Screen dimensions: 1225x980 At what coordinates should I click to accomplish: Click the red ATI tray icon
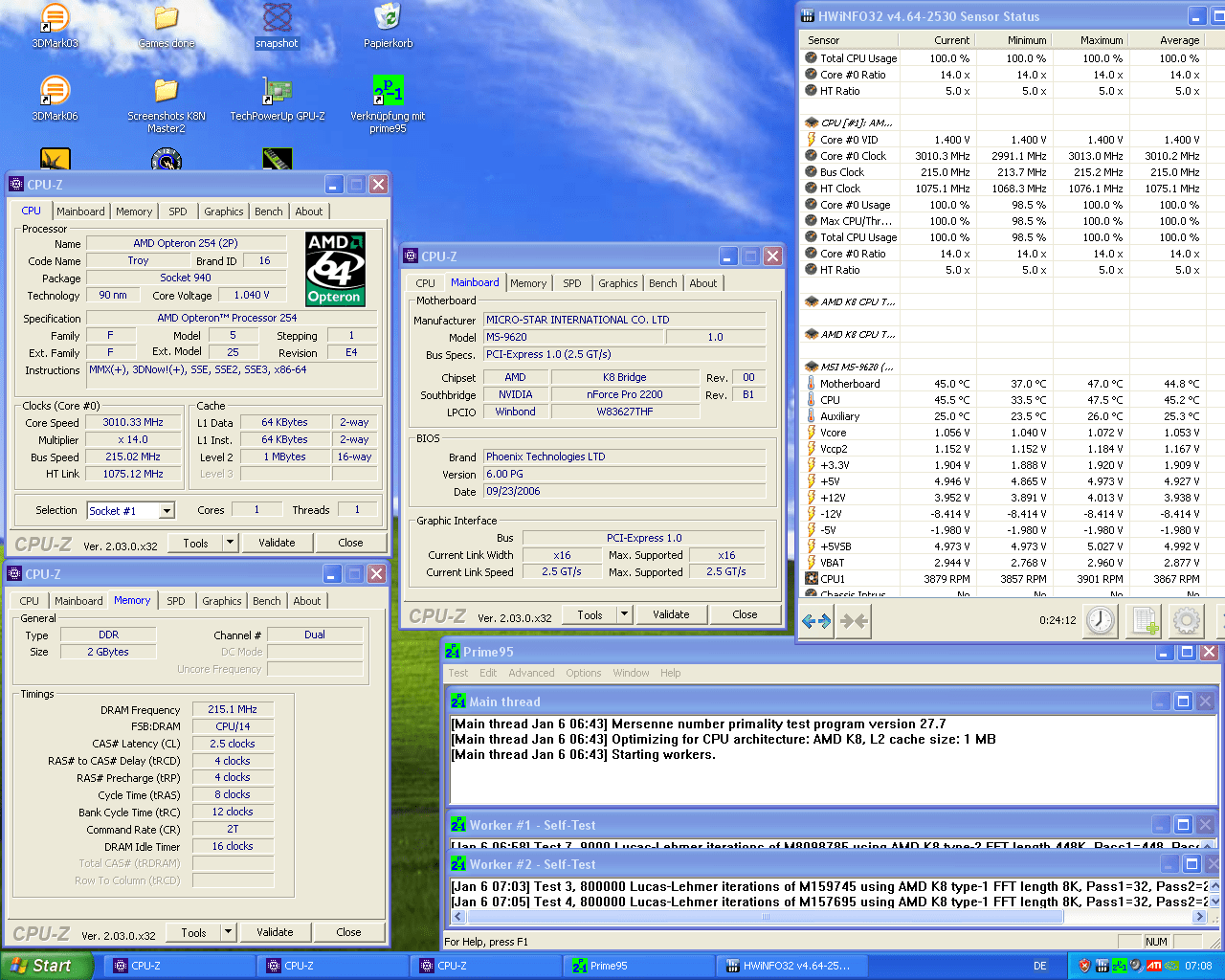pos(1154,966)
